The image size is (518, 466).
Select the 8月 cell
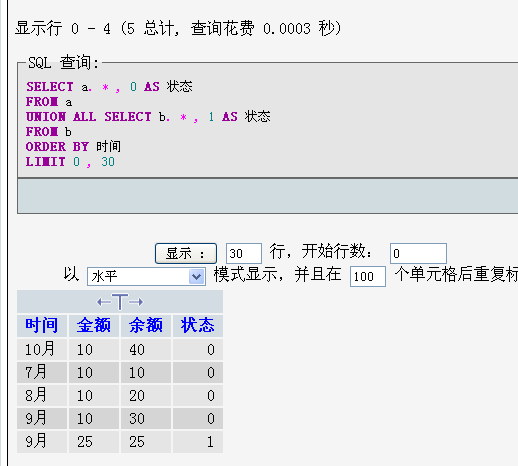pos(42,395)
